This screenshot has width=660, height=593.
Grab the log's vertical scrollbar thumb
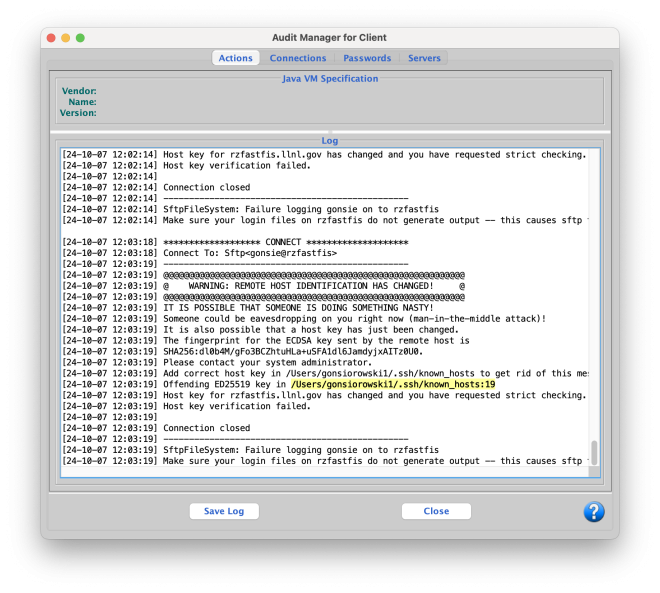pos(594,452)
